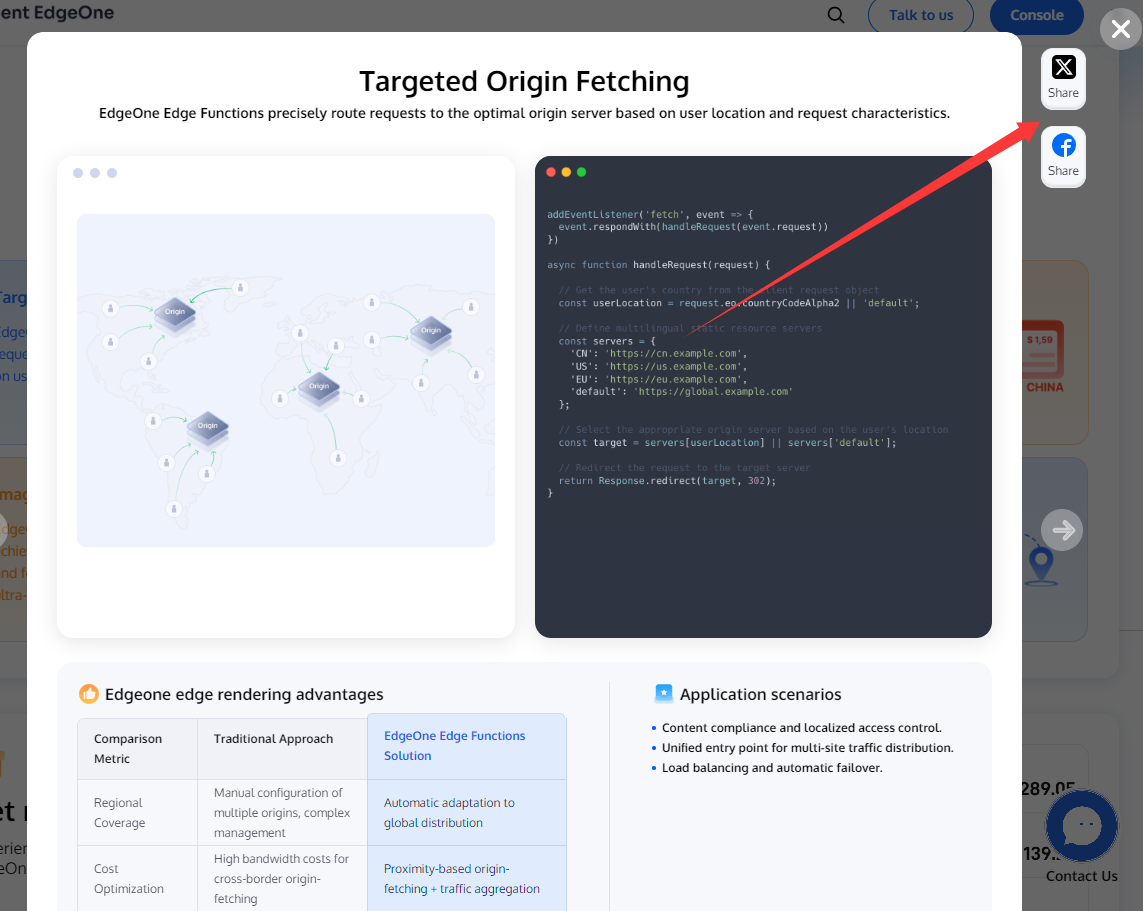The height and width of the screenshot is (911, 1143).
Task: Click the world map origin illustration
Action: 286,380
